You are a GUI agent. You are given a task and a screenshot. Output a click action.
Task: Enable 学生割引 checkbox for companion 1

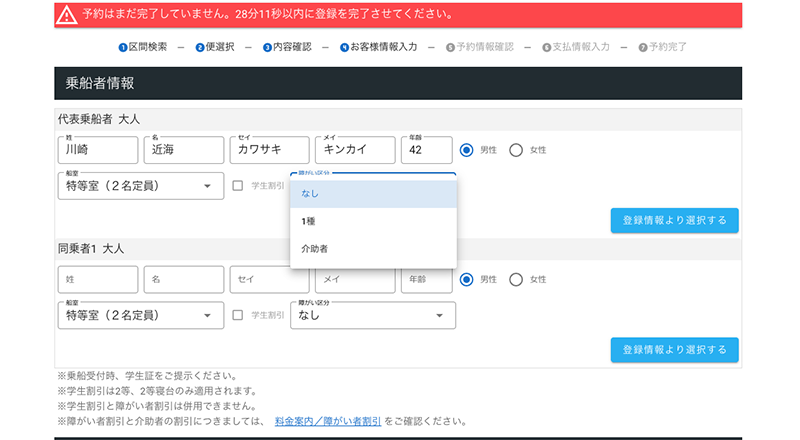(x=238, y=315)
